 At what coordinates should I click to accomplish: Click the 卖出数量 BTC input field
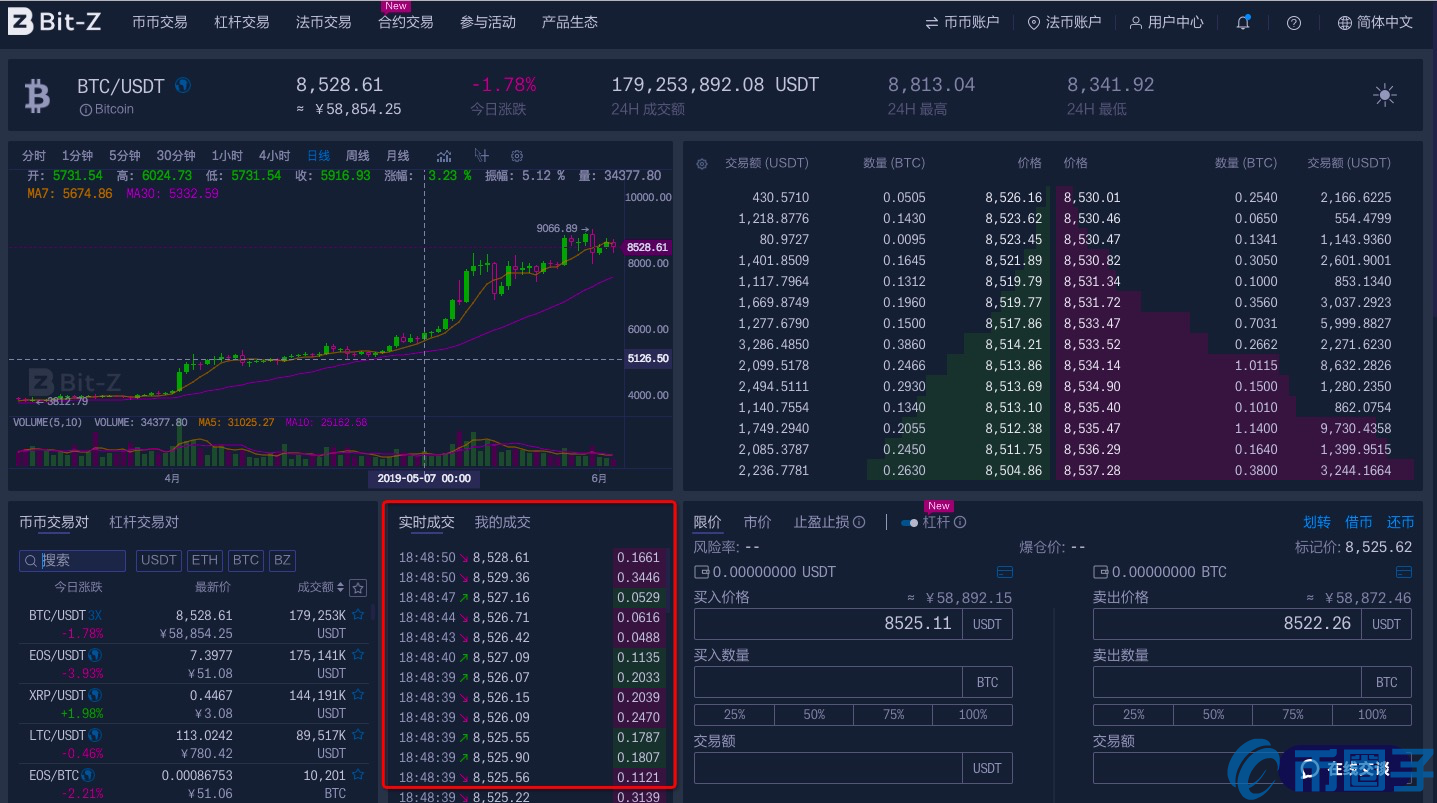[1227, 682]
